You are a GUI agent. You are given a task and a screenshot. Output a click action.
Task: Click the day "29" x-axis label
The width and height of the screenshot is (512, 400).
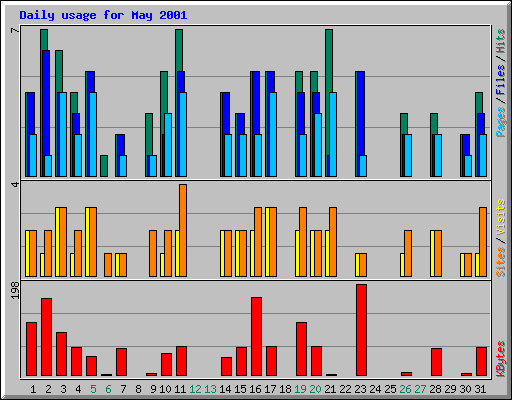(x=450, y=389)
